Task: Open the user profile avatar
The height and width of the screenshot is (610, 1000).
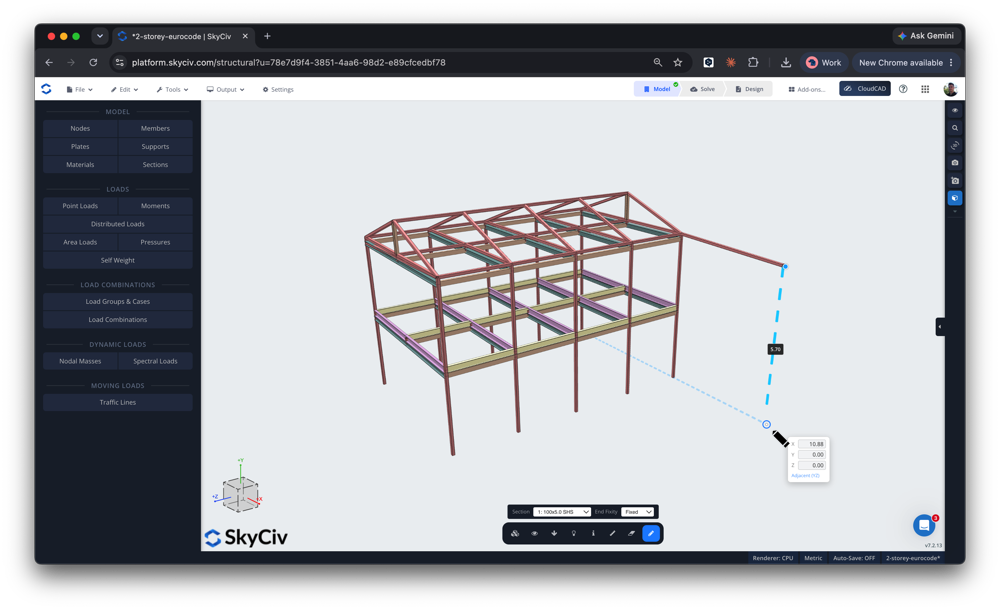Action: (x=950, y=89)
